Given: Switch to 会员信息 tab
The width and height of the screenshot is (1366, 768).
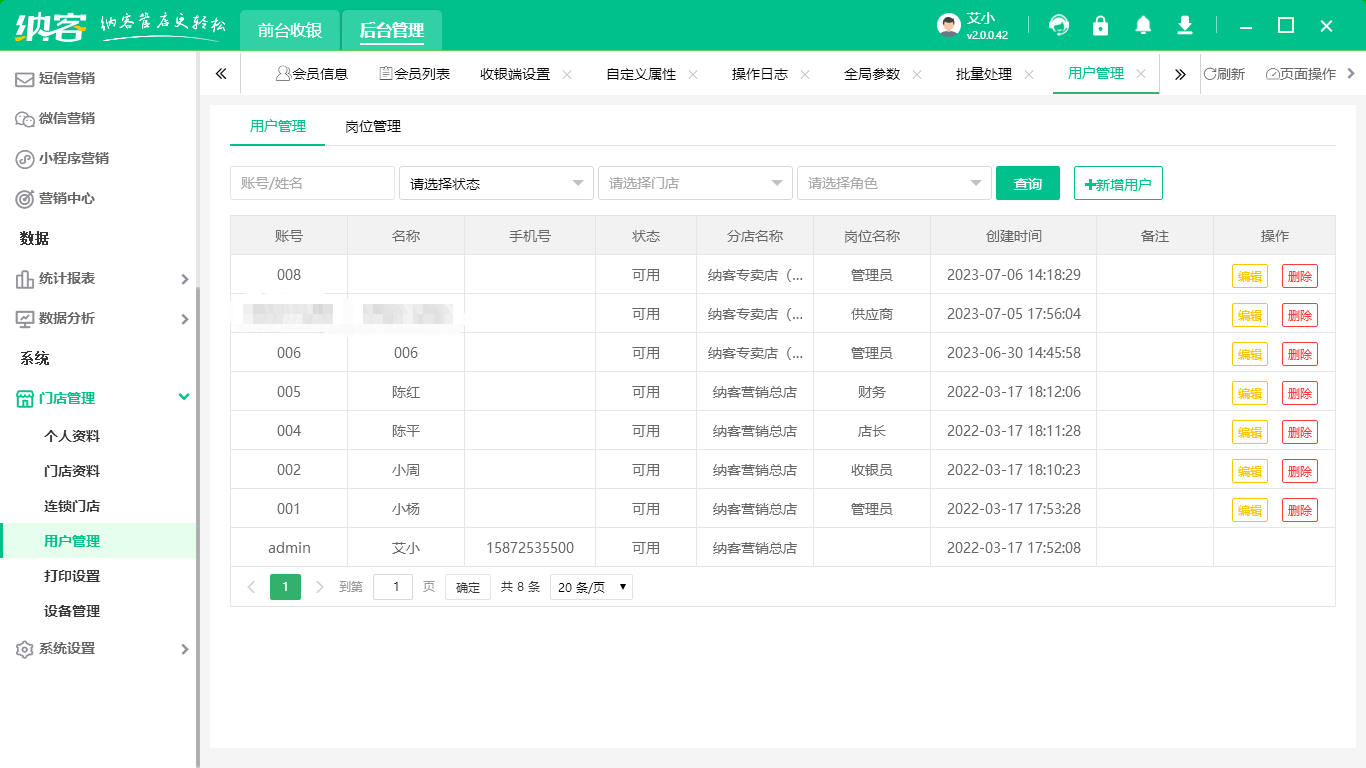Looking at the screenshot, I should 311,74.
